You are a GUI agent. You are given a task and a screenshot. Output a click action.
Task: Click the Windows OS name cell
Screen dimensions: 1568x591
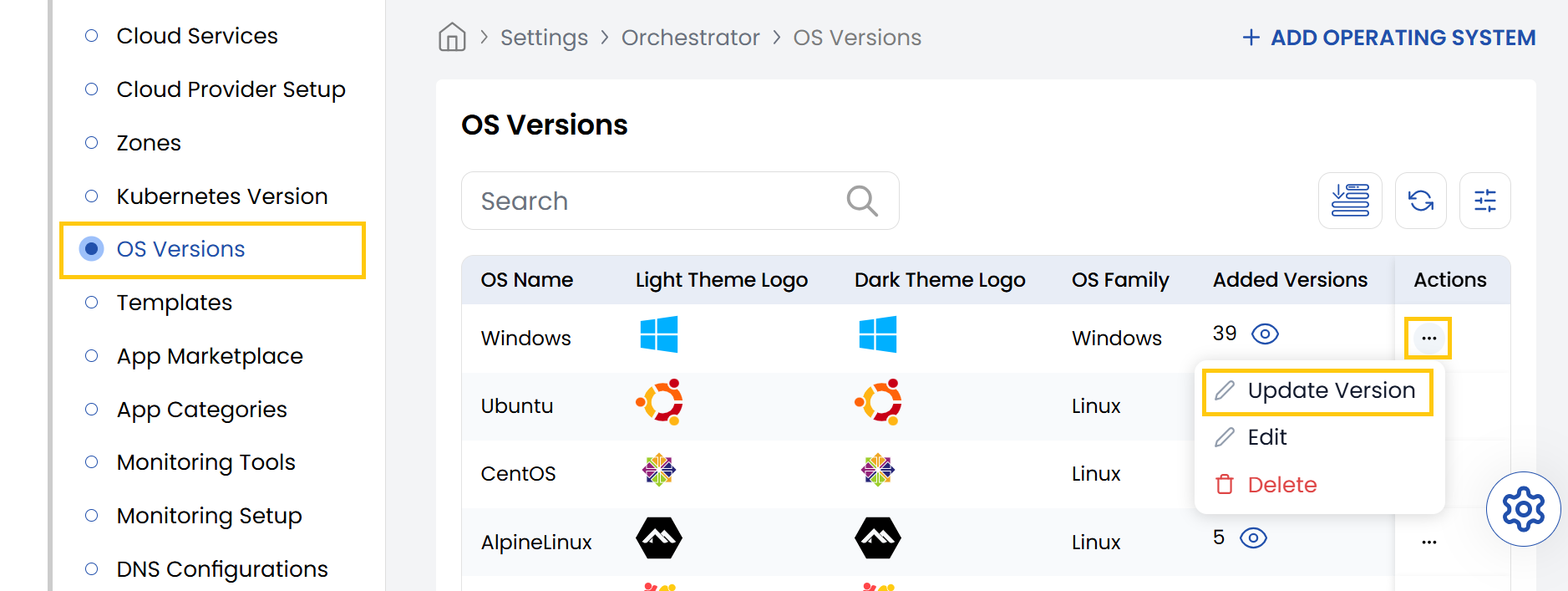(526, 339)
